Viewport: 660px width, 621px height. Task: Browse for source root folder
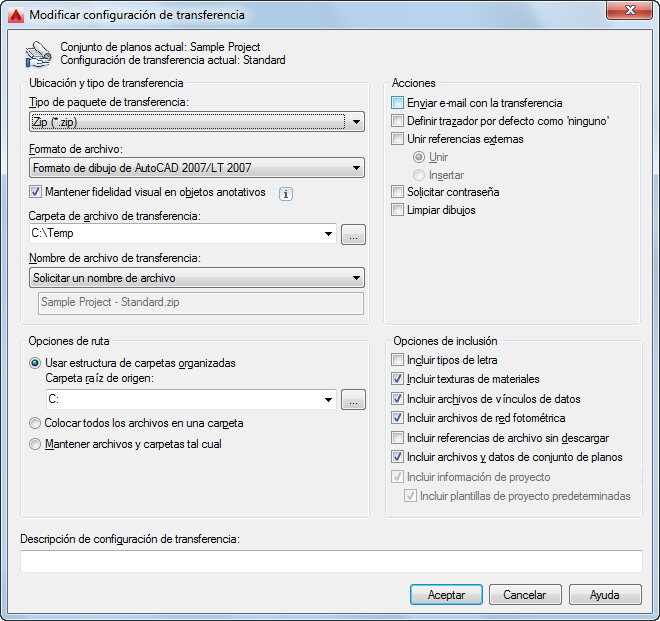pyautogui.click(x=353, y=400)
